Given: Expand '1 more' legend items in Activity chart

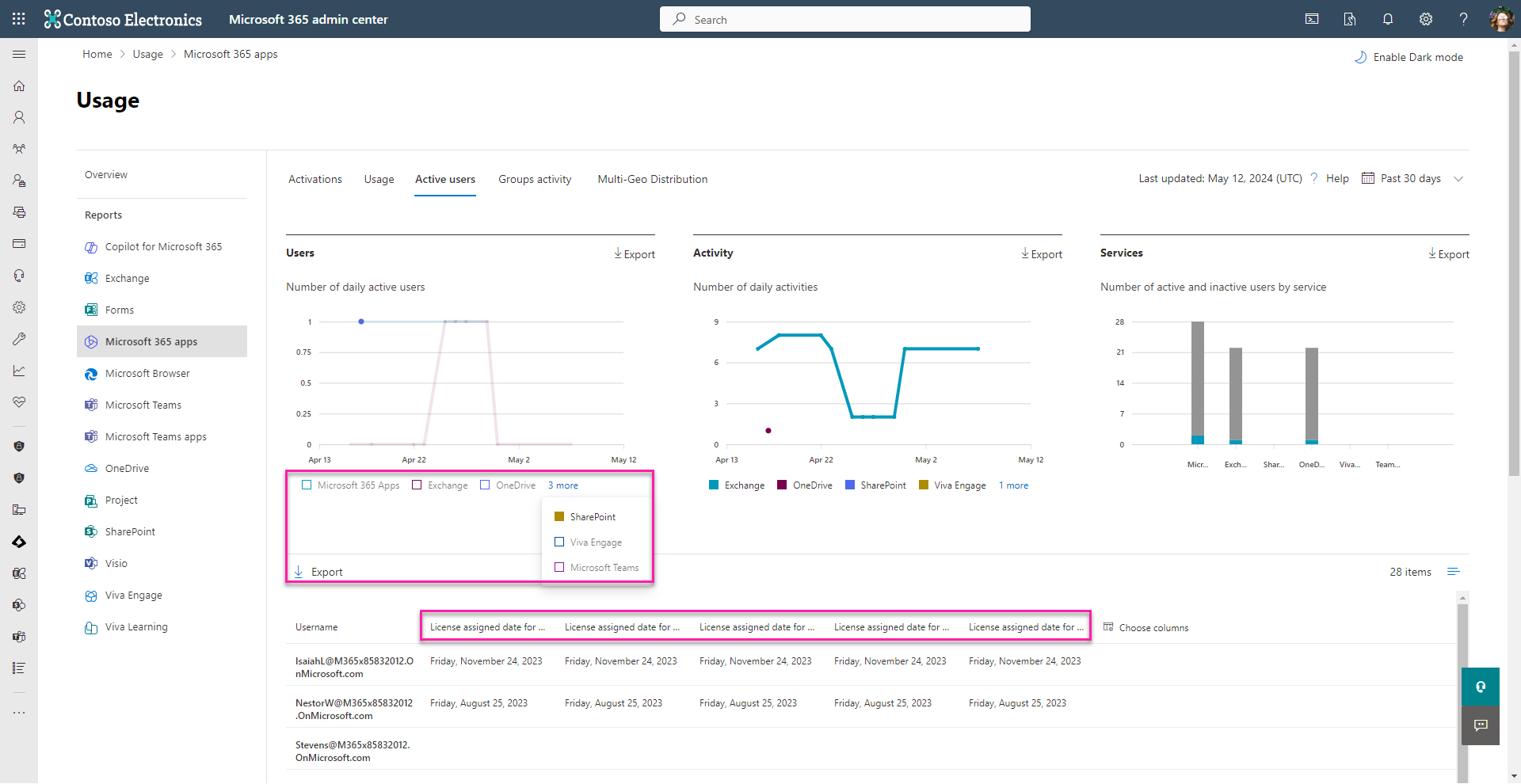Looking at the screenshot, I should tap(1013, 485).
